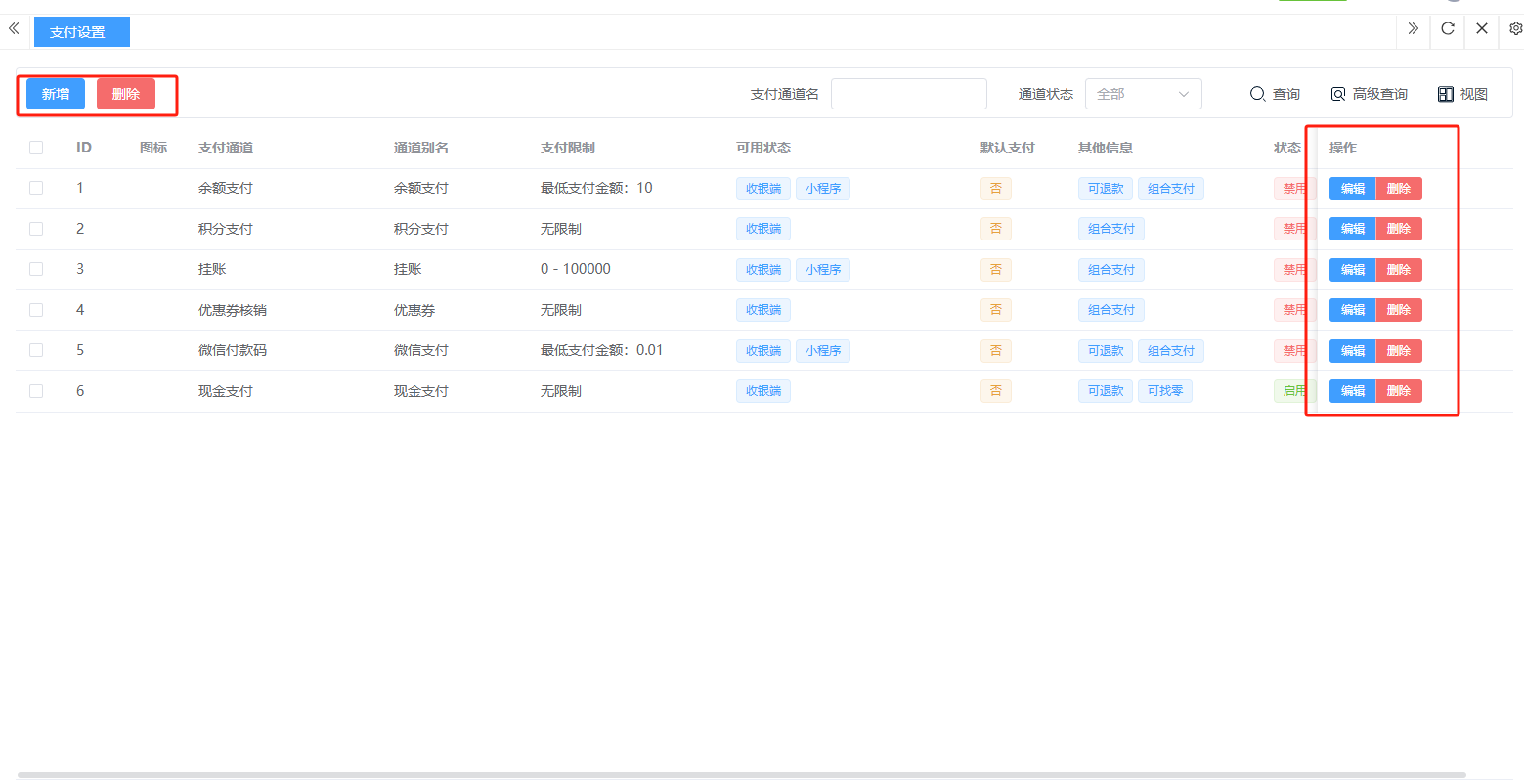Open settings gear icon at top right
This screenshot has width=1524, height=784.
point(1515,29)
